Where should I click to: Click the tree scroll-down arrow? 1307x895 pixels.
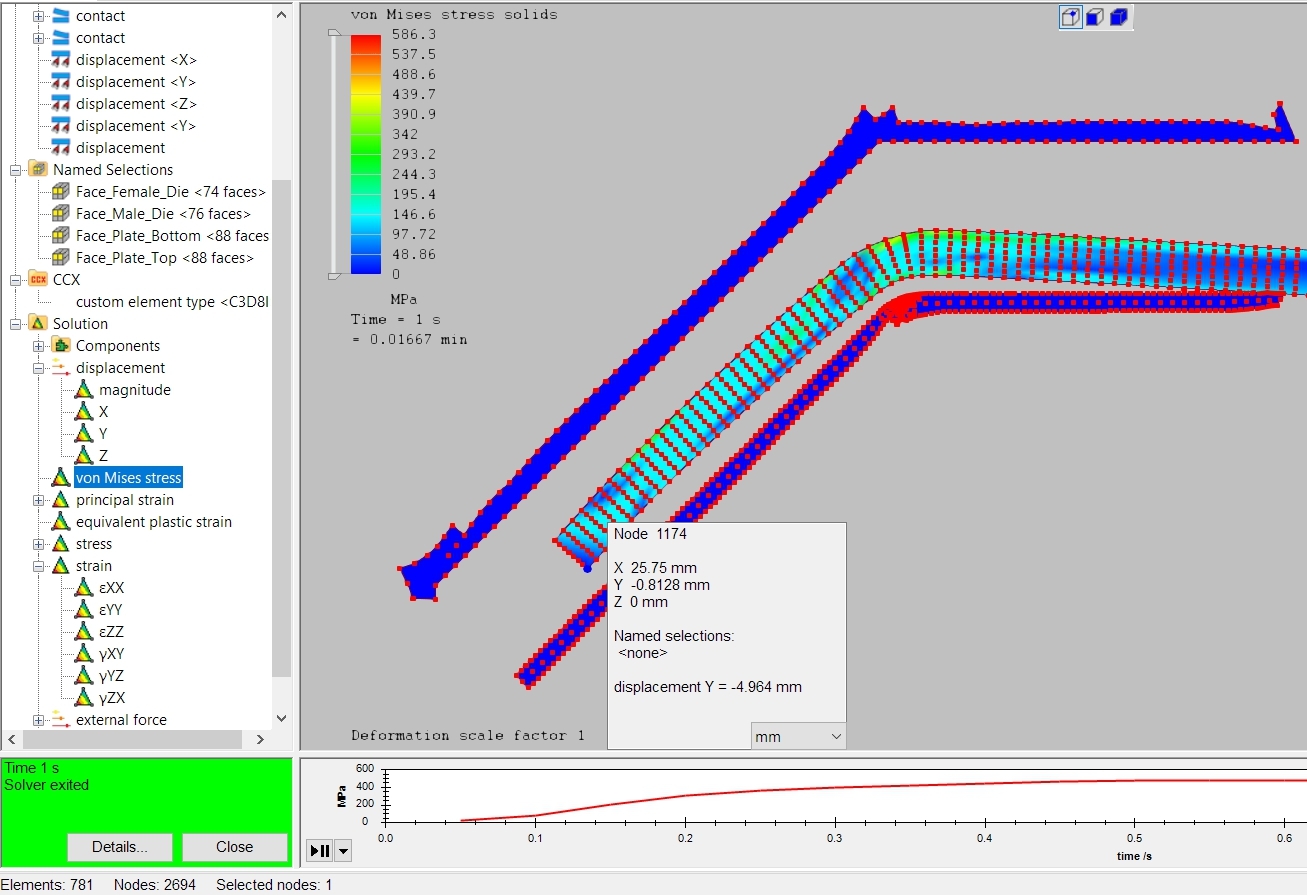coord(281,718)
